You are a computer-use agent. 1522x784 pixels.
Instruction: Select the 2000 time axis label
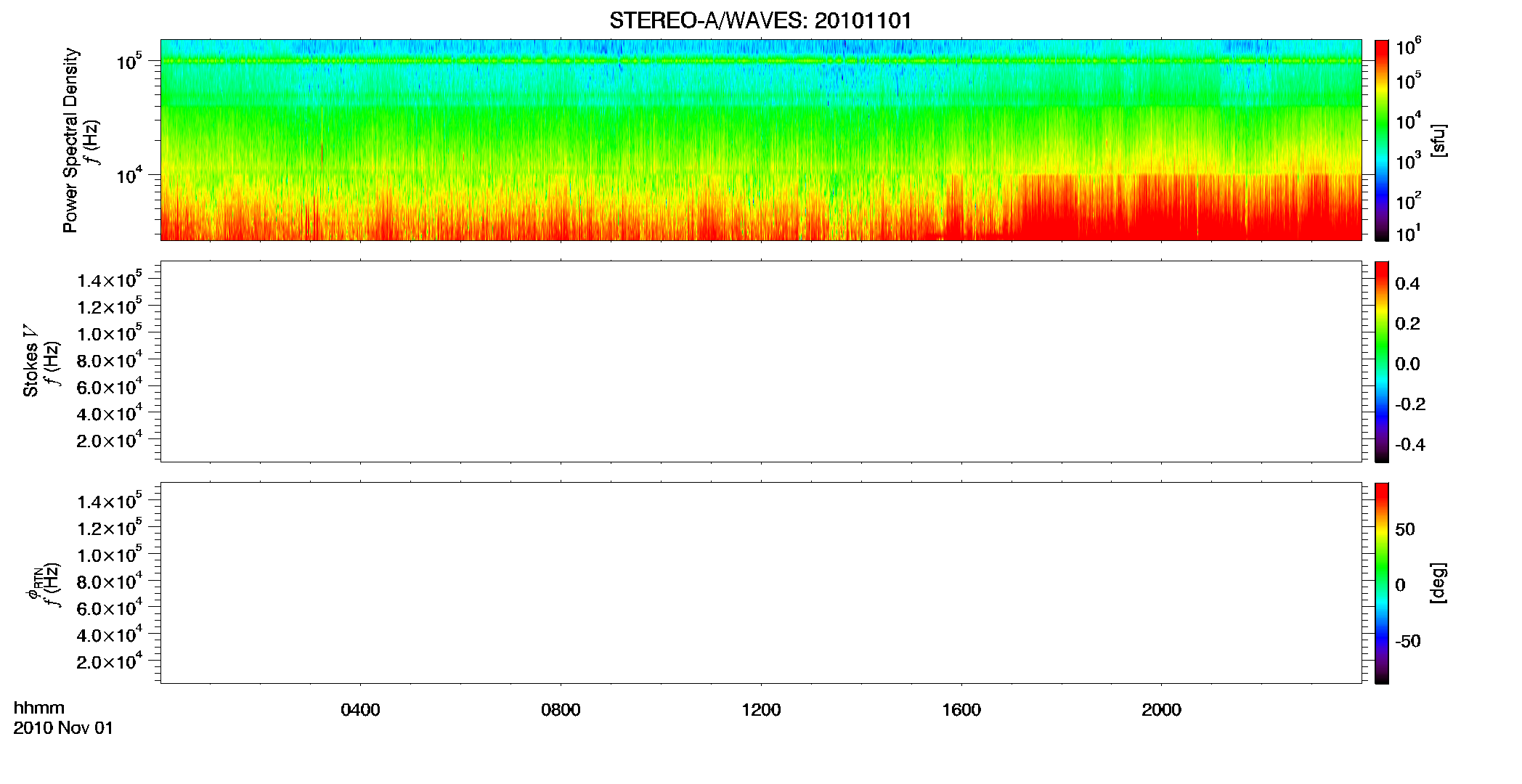pyautogui.click(x=1161, y=710)
